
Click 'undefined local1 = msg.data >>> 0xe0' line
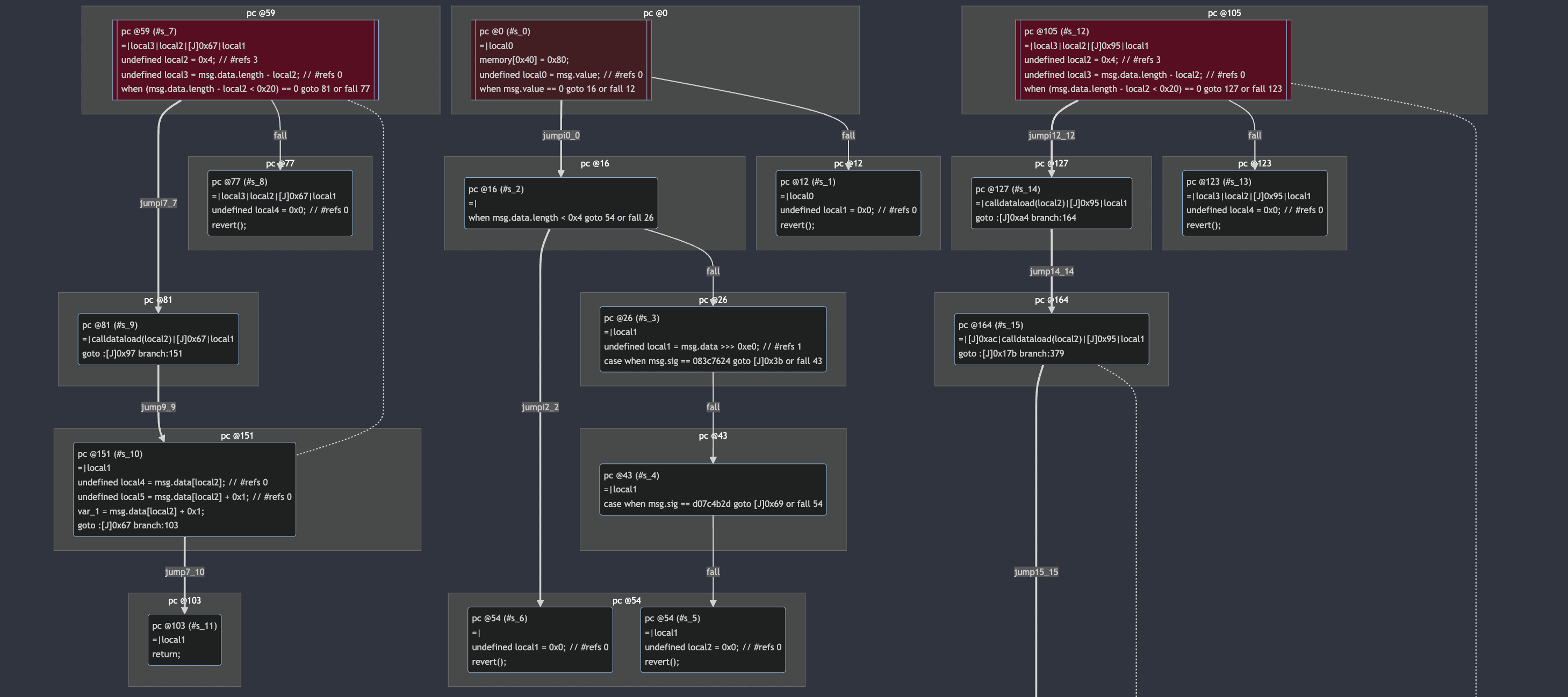pos(702,346)
